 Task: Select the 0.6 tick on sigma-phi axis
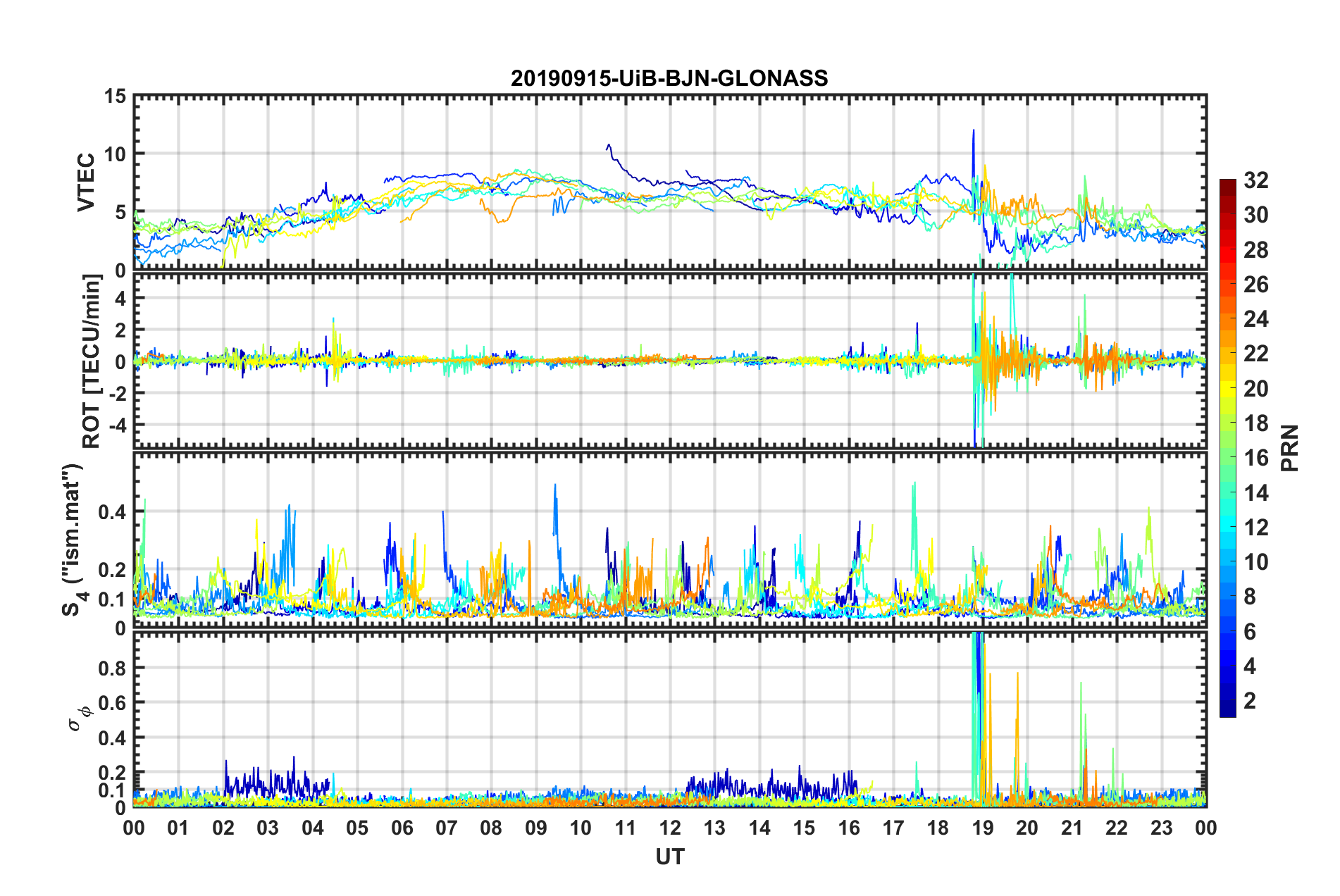coord(113,703)
